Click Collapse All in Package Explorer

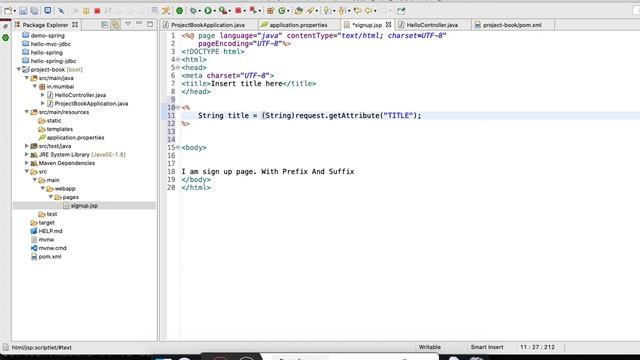pyautogui.click(x=104, y=25)
